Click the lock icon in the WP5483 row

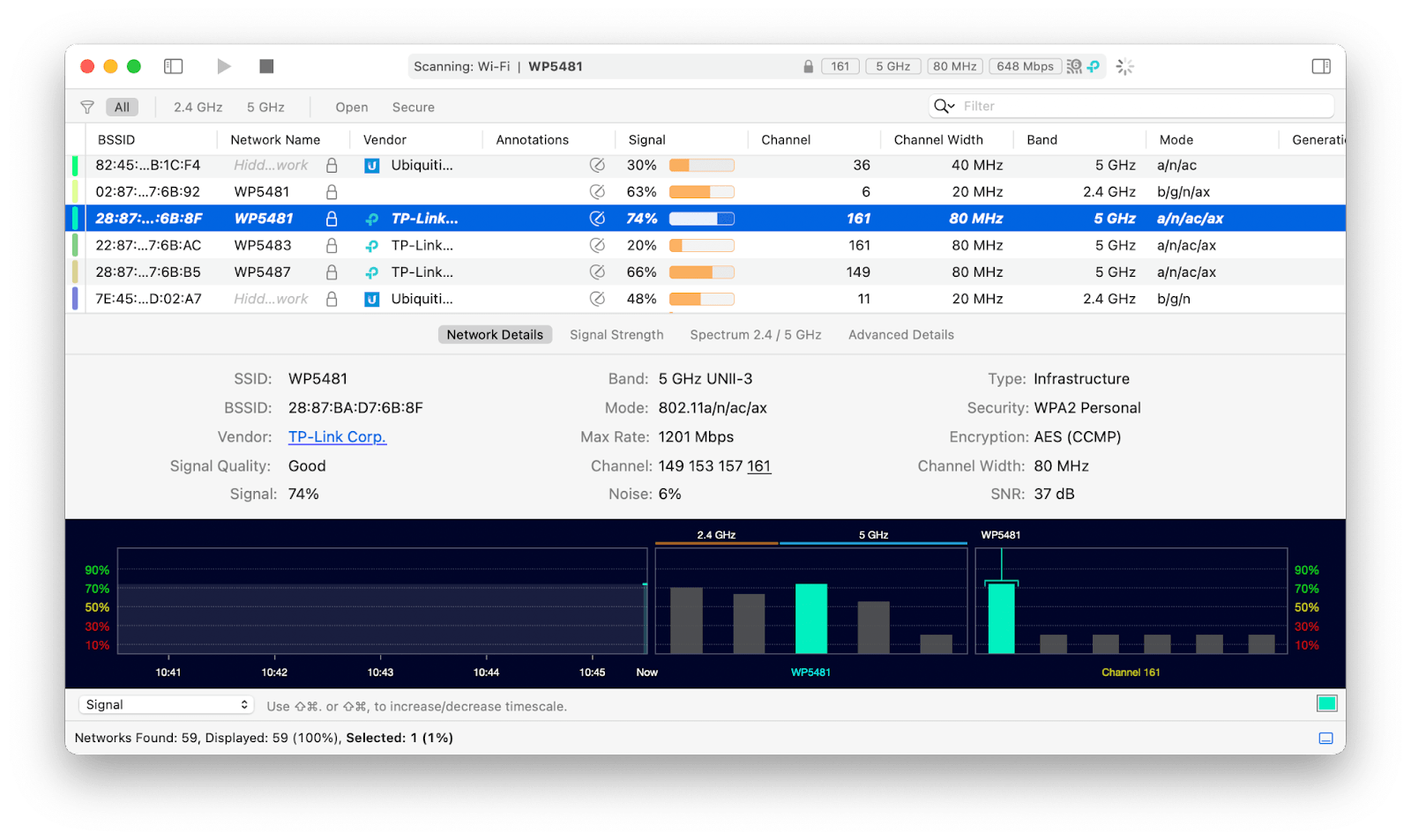[x=332, y=245]
